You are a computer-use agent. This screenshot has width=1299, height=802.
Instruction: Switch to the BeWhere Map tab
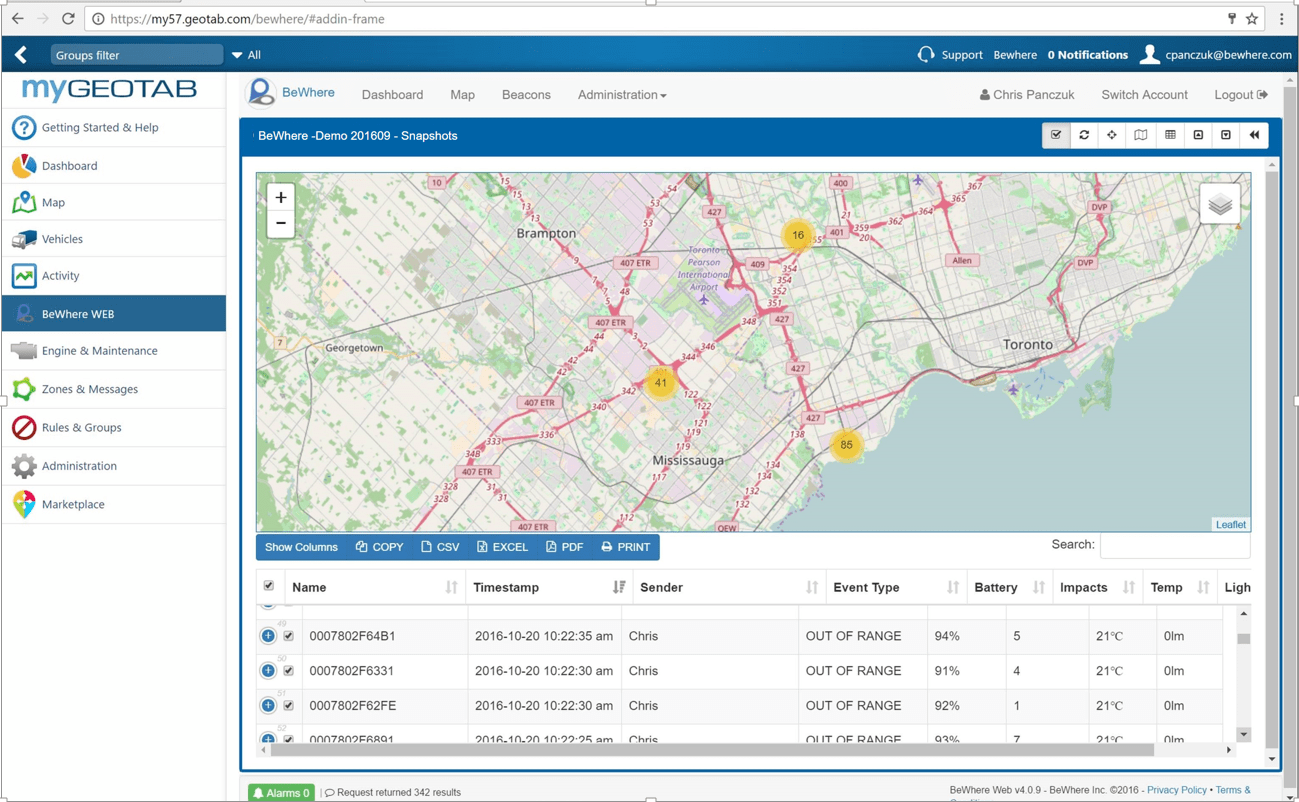coord(462,95)
